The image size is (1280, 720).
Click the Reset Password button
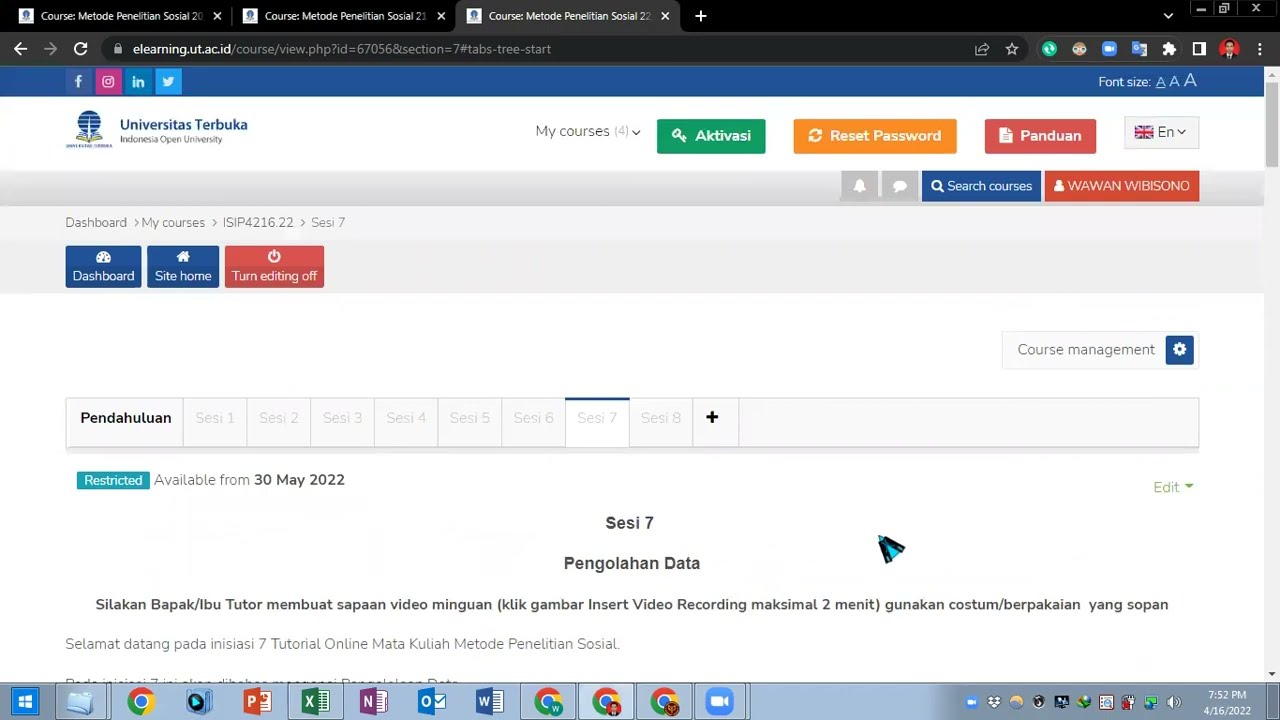pyautogui.click(x=875, y=136)
